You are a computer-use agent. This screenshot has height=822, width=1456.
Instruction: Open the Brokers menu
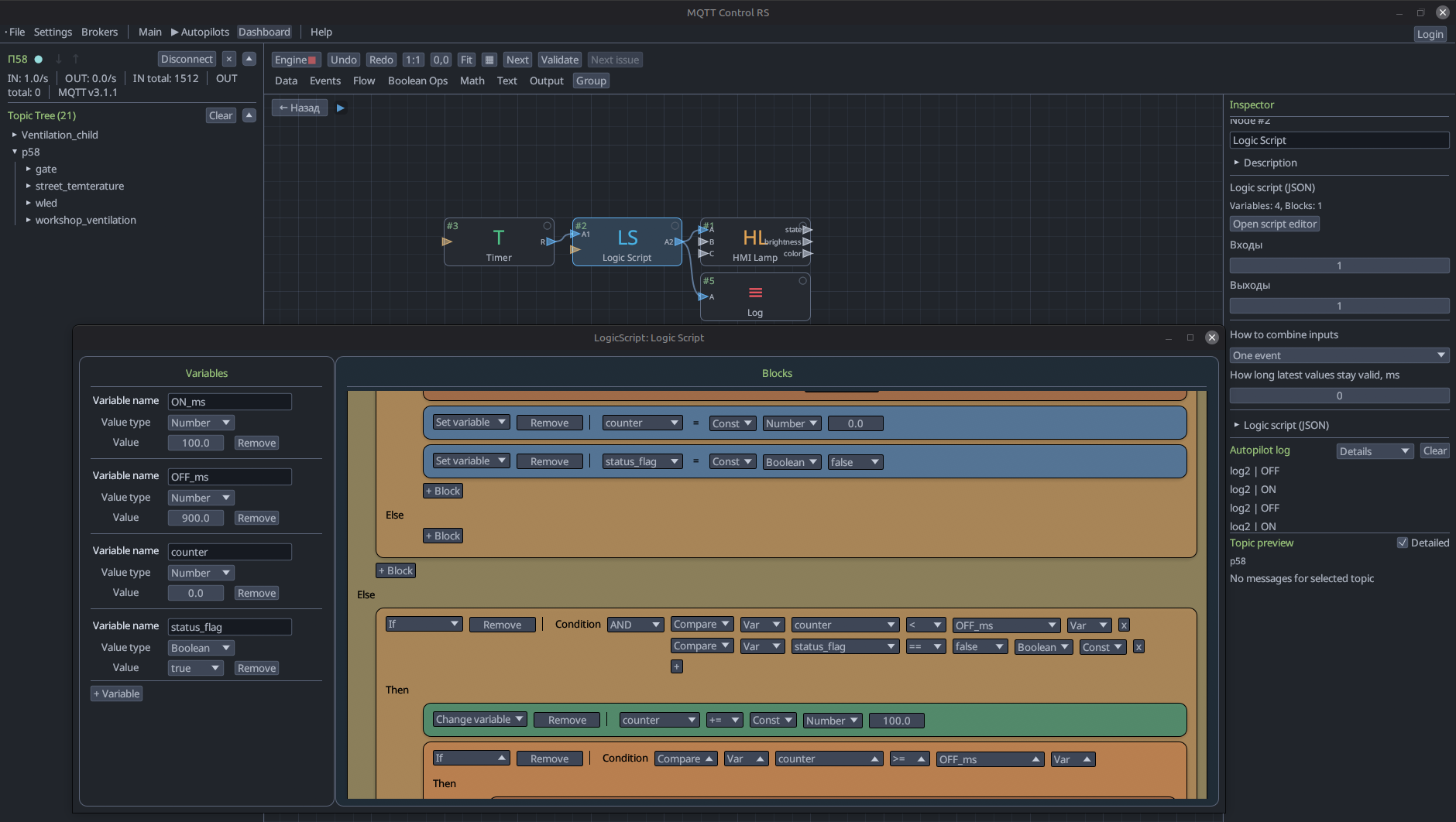pyautogui.click(x=99, y=32)
